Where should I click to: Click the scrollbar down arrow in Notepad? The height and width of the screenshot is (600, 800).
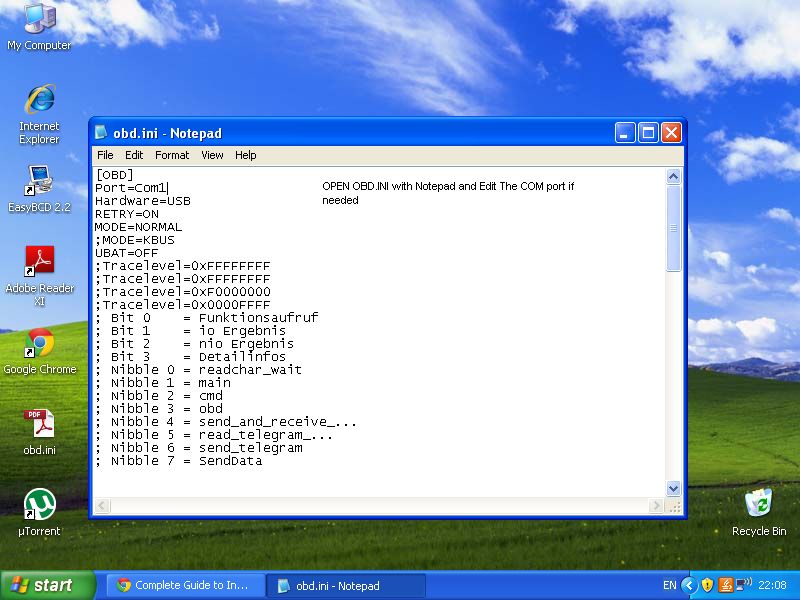(x=673, y=488)
